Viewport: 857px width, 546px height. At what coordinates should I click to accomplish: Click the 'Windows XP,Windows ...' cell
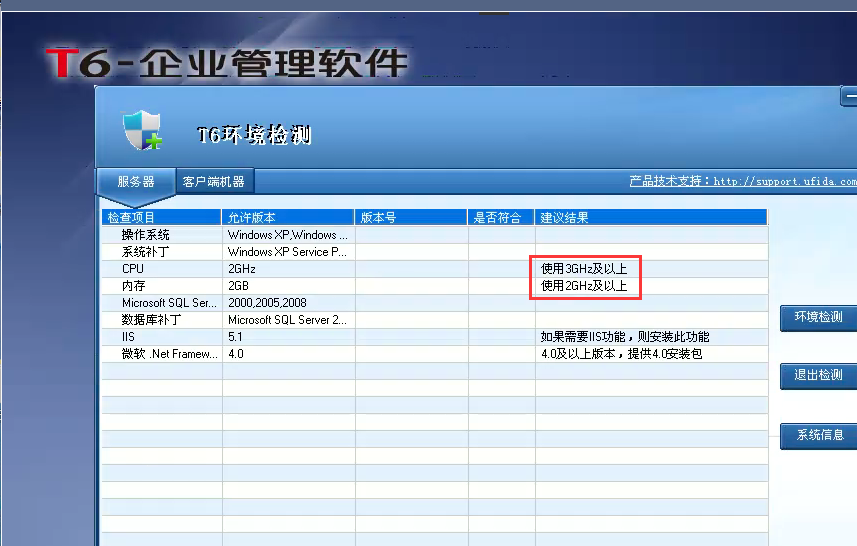pos(287,235)
